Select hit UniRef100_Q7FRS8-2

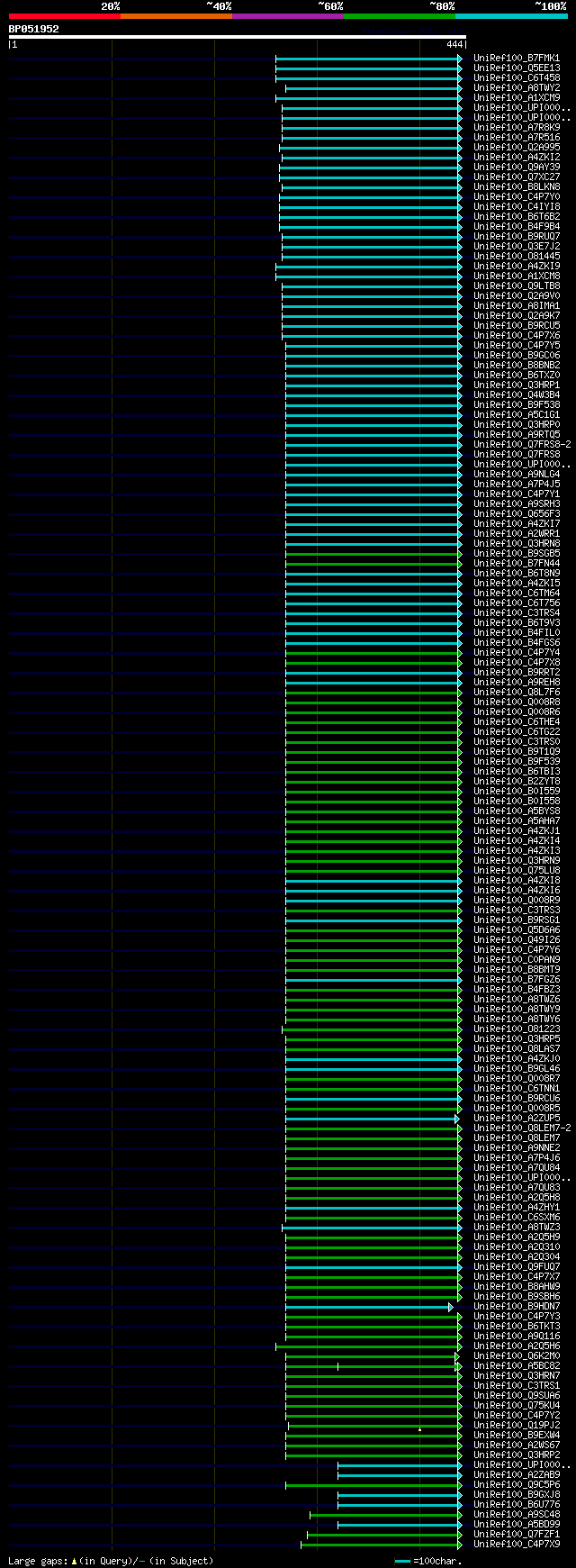point(522,445)
